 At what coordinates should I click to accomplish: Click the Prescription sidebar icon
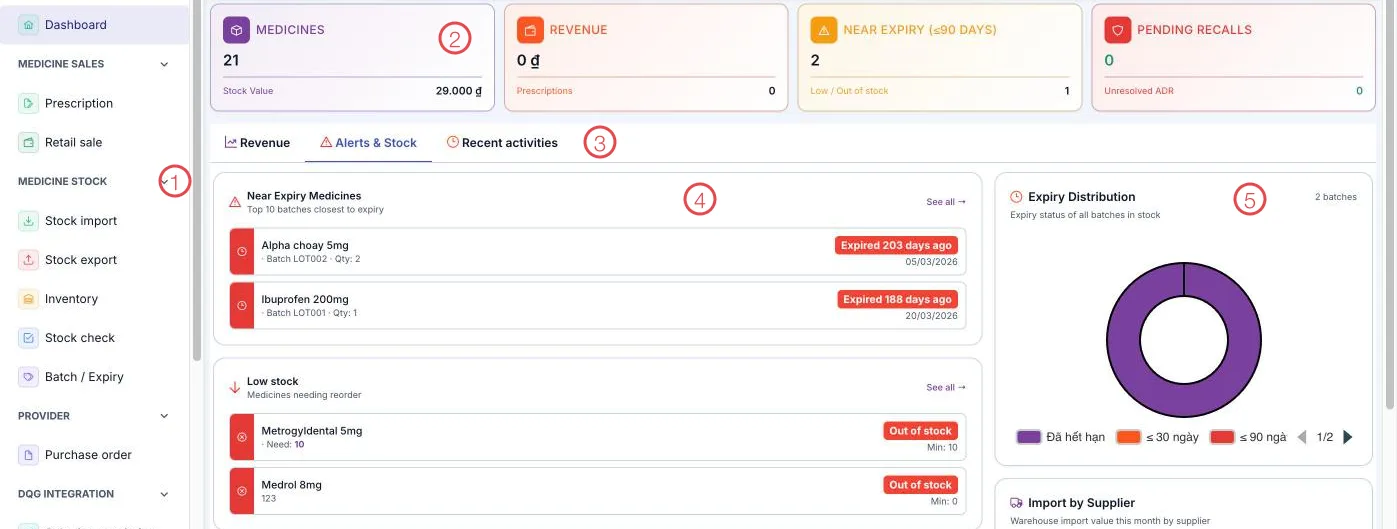(29, 103)
